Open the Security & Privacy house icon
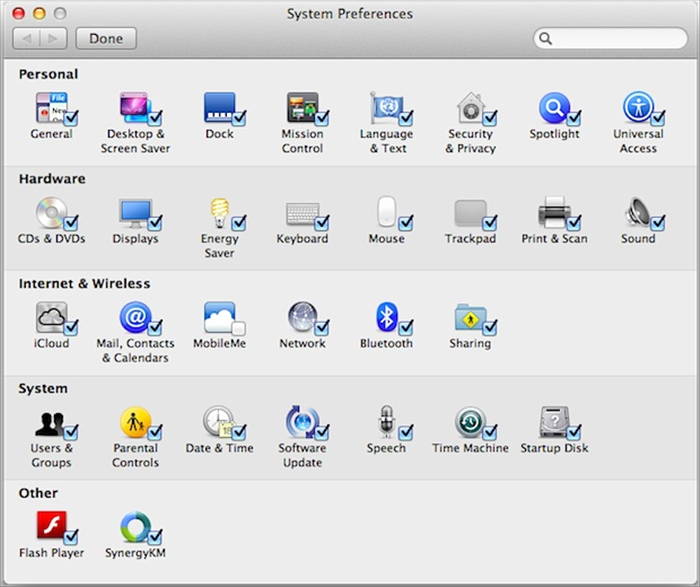The height and width of the screenshot is (587, 700). pos(471,108)
